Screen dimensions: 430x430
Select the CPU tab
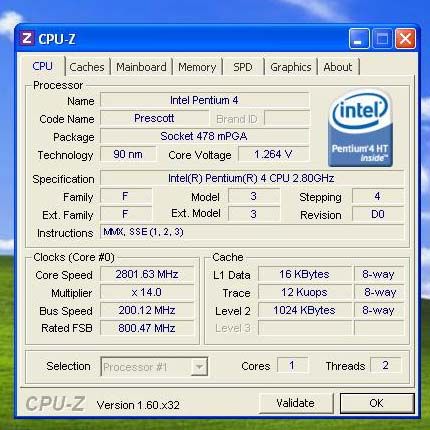(42, 66)
